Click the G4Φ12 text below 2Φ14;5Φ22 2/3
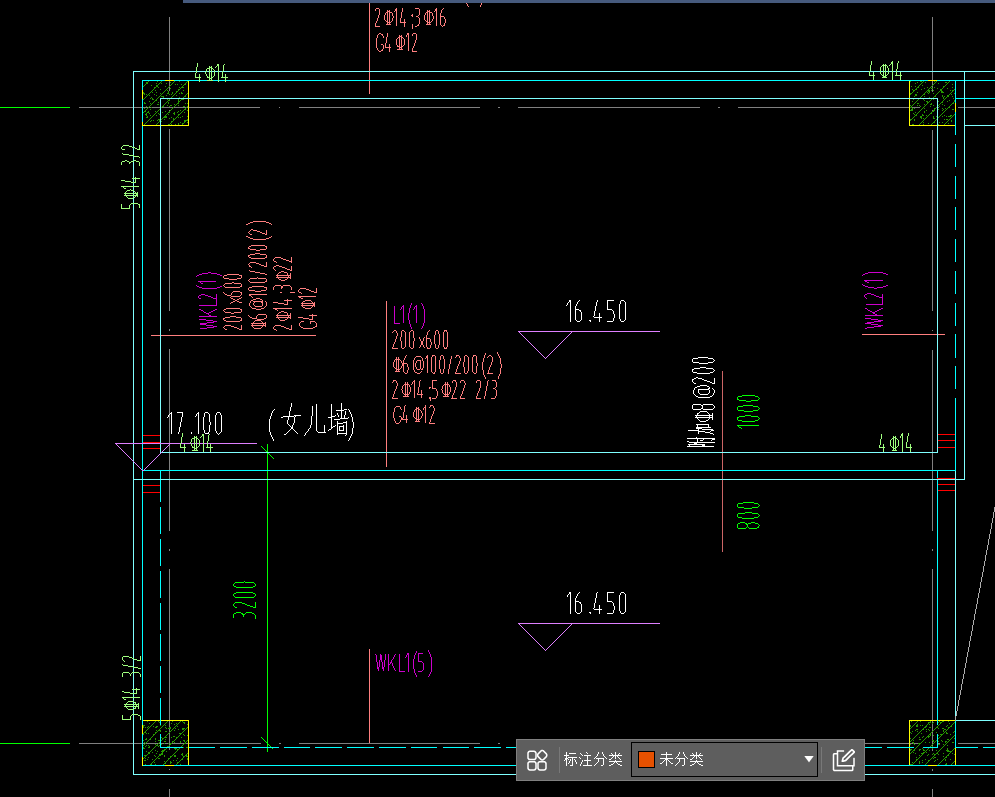 coord(414,415)
